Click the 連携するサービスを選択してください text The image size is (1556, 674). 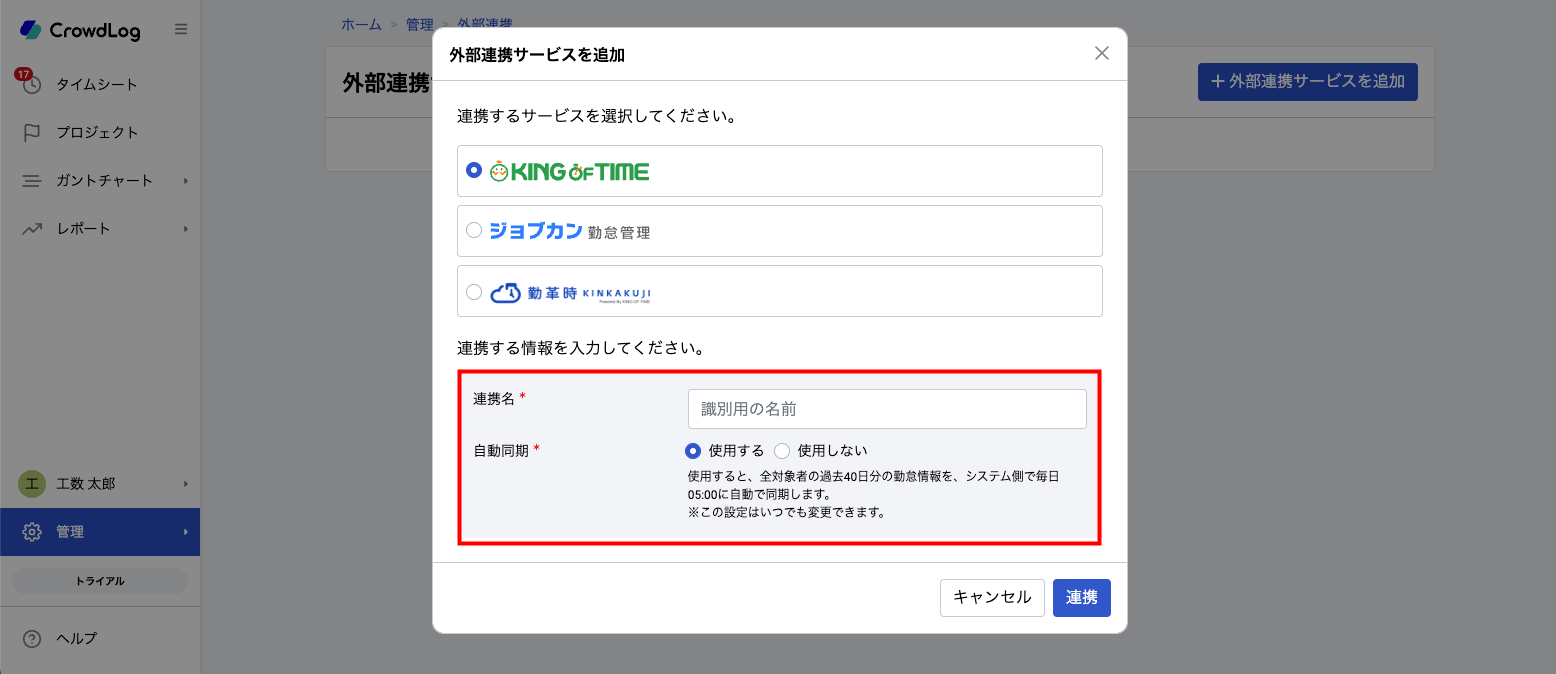pos(597,116)
